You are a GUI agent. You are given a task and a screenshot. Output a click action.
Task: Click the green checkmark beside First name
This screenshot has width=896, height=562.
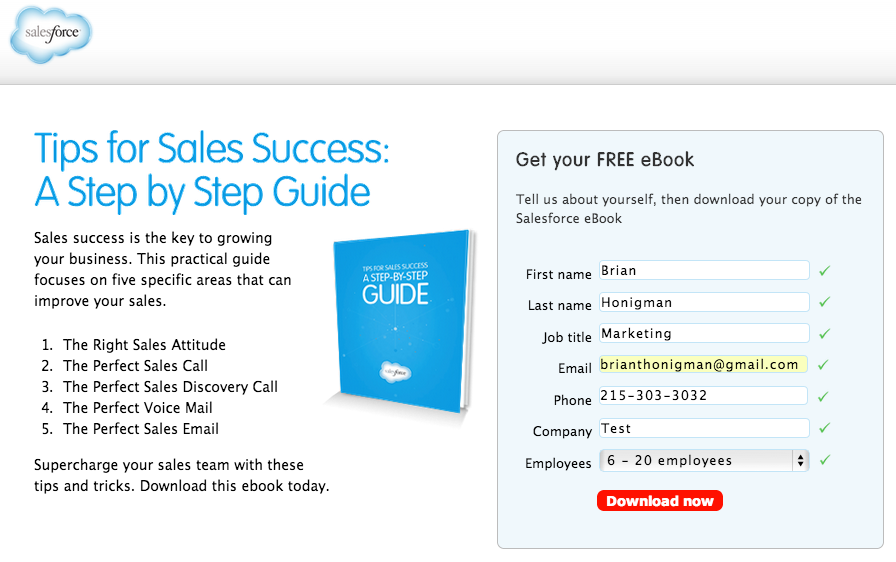coord(824,271)
